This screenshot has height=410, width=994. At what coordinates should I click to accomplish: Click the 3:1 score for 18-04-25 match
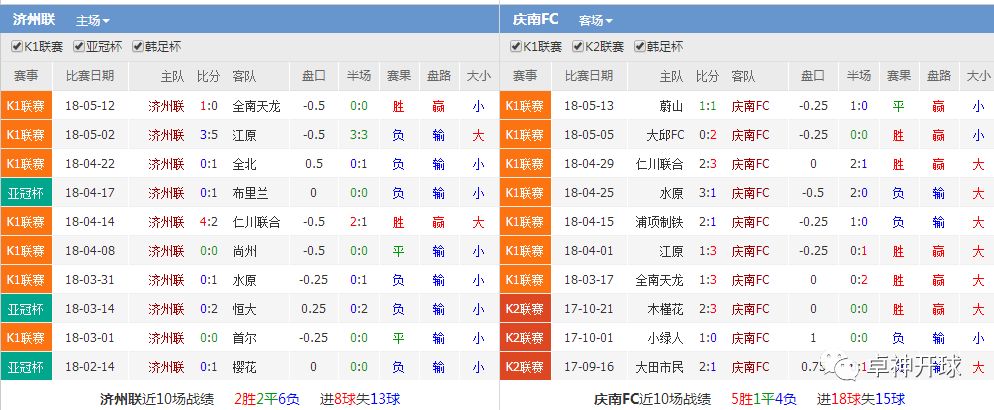pos(707,193)
